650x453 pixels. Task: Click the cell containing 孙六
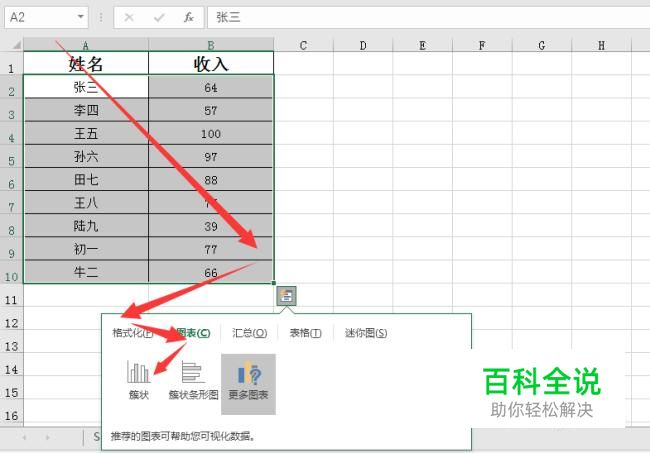(86, 156)
